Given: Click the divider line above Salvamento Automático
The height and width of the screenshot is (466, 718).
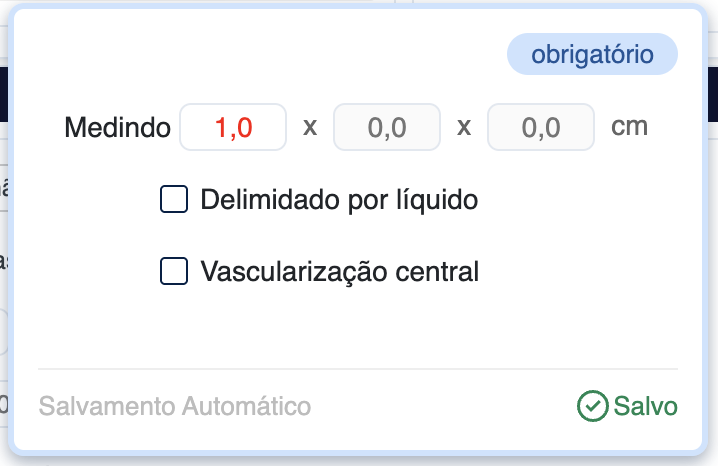Looking at the screenshot, I should [x=358, y=369].
